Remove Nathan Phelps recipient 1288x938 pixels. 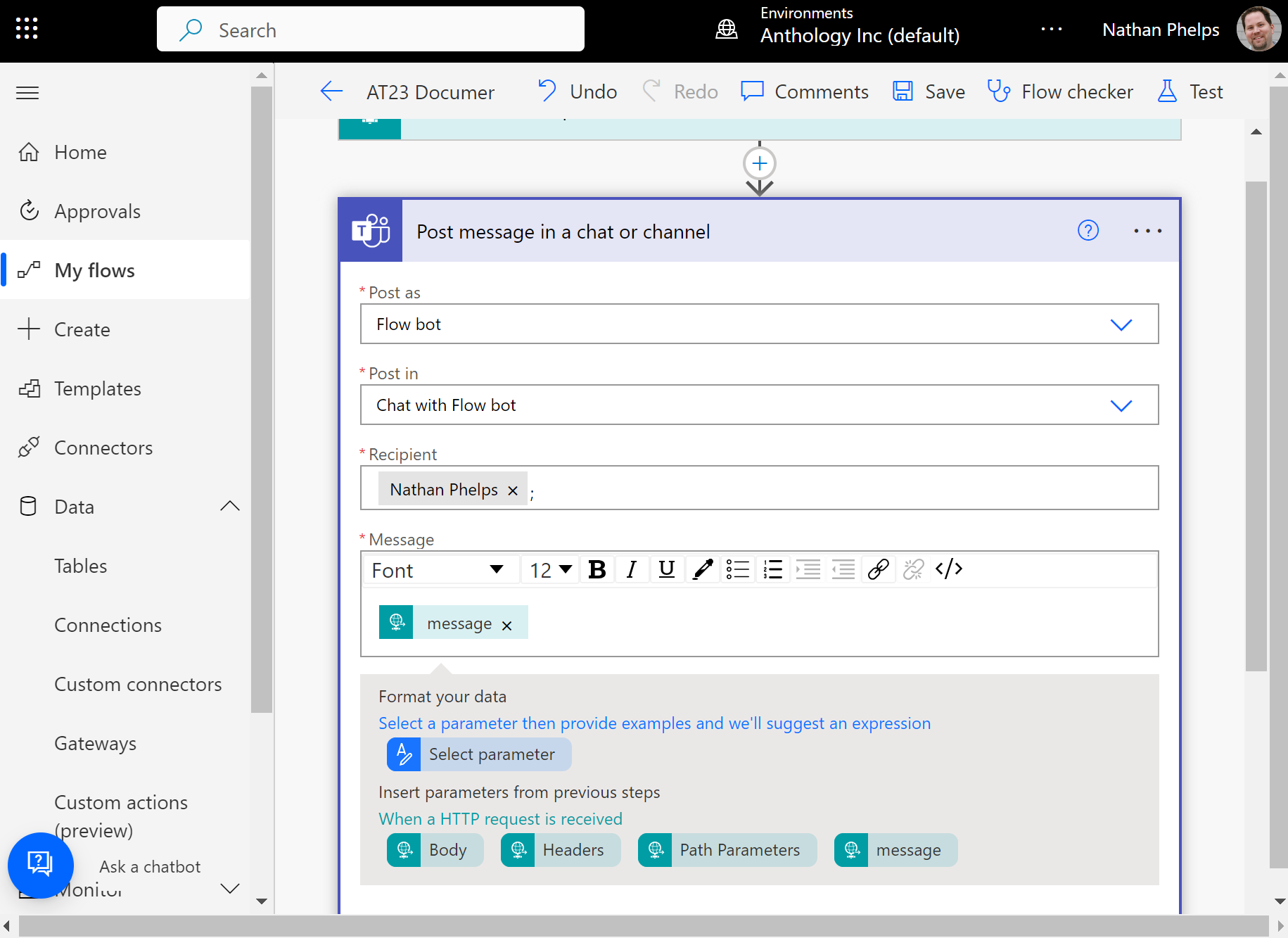[x=513, y=490]
